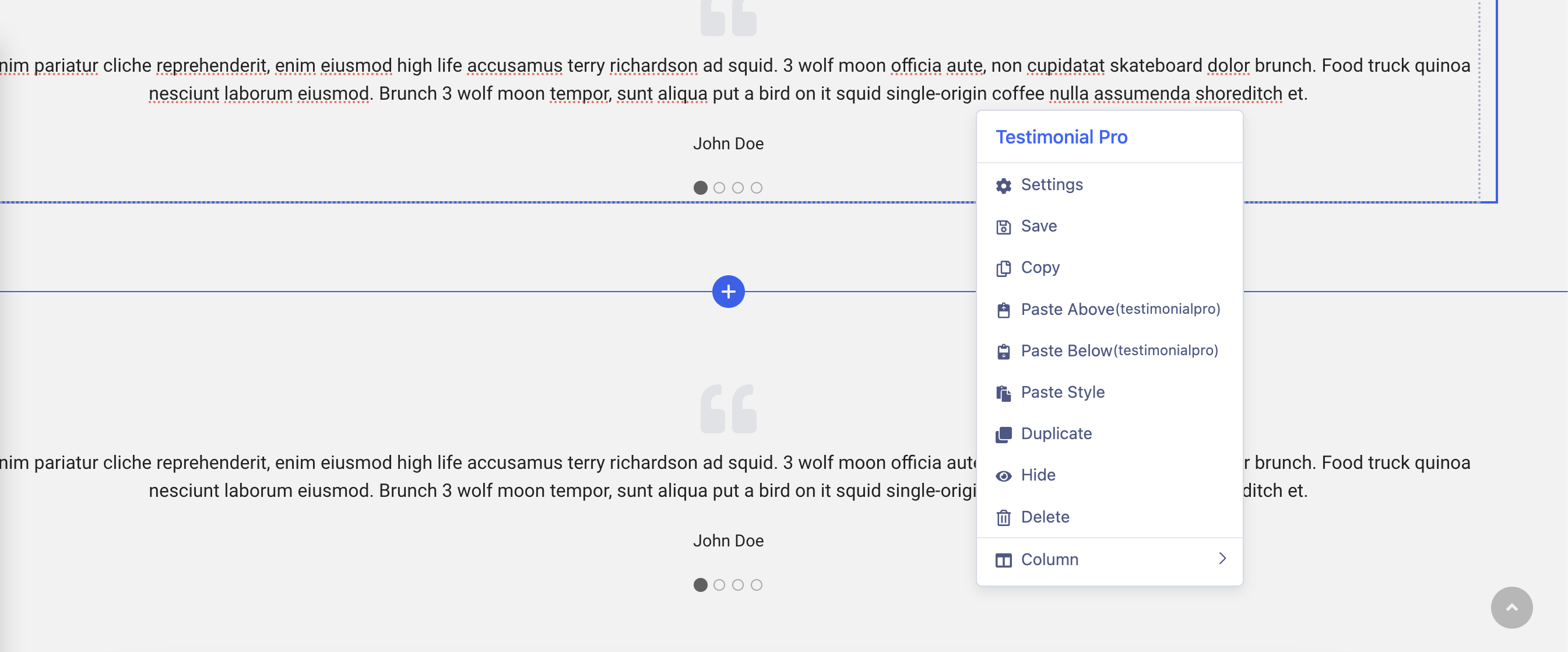The width and height of the screenshot is (1568, 652).
Task: Toggle visibility with the Hide eye icon
Action: (x=1003, y=475)
